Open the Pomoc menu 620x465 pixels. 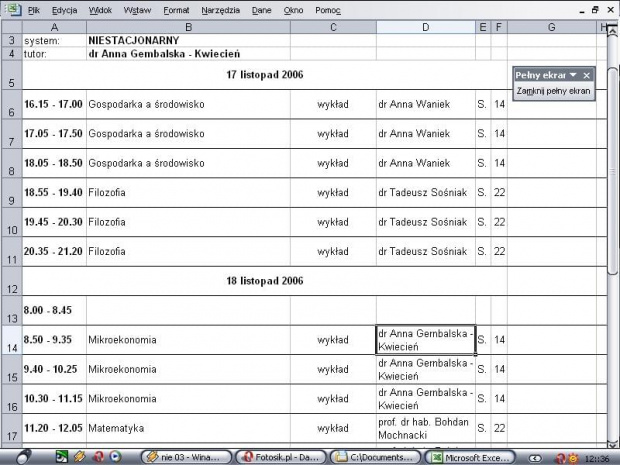327,10
